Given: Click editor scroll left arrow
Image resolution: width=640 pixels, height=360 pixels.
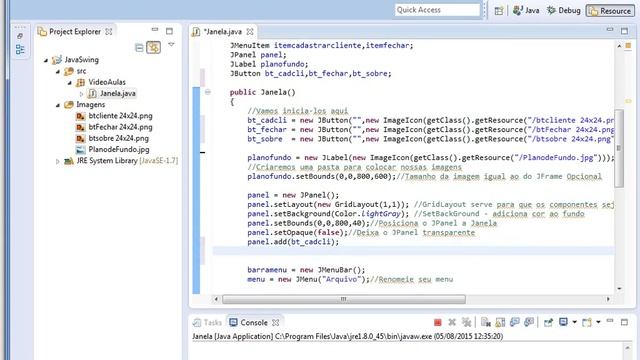Looking at the screenshot, I should pos(216,299).
